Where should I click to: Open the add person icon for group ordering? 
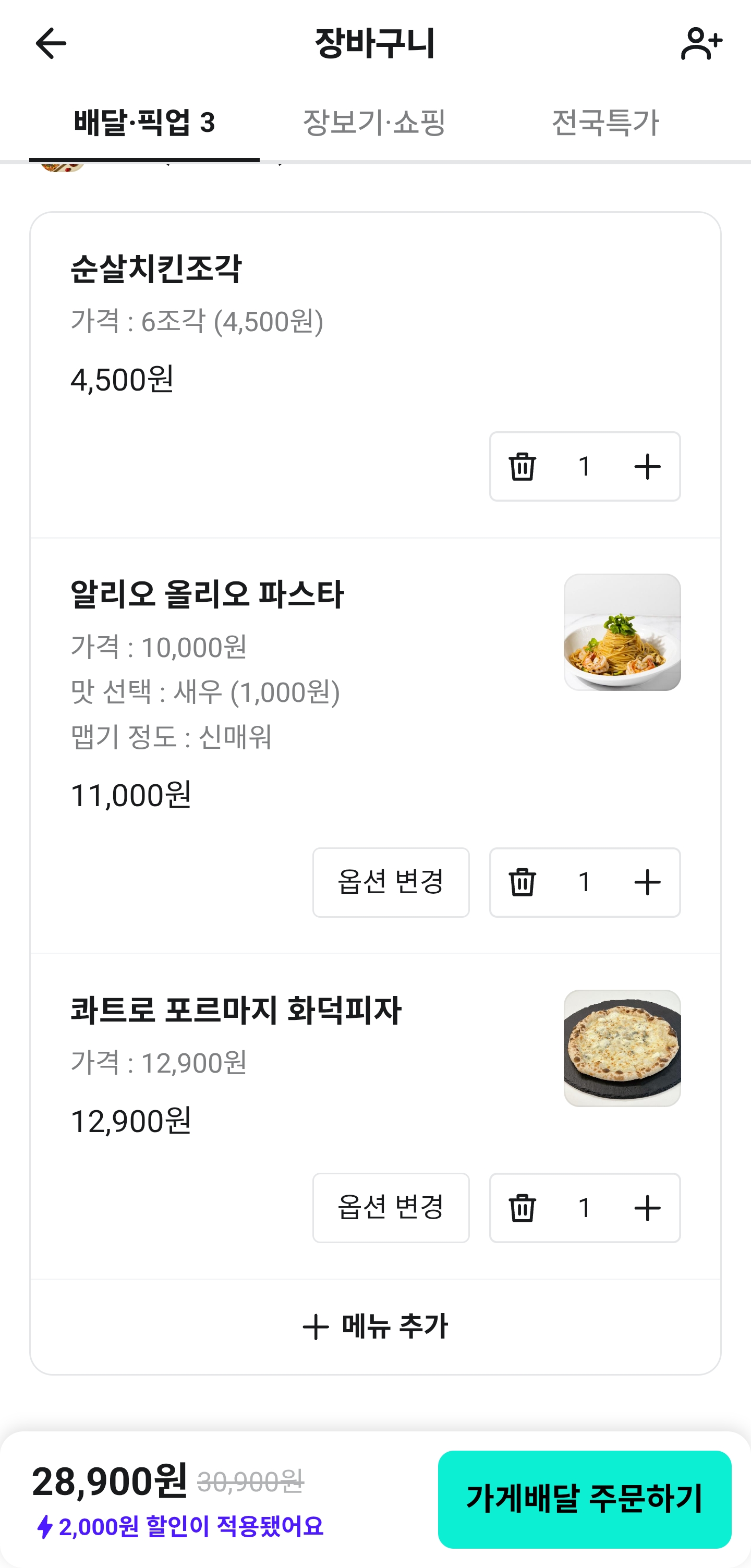coord(700,43)
